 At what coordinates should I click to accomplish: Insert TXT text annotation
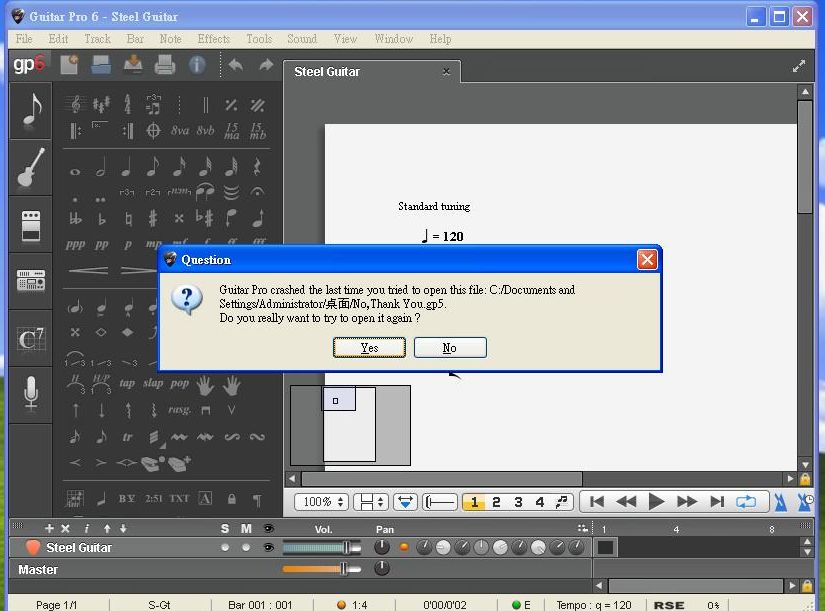click(x=179, y=498)
